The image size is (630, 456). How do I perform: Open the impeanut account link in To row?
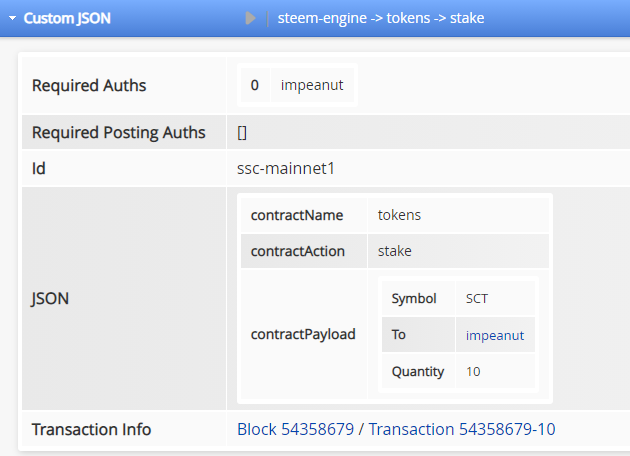[x=495, y=335]
